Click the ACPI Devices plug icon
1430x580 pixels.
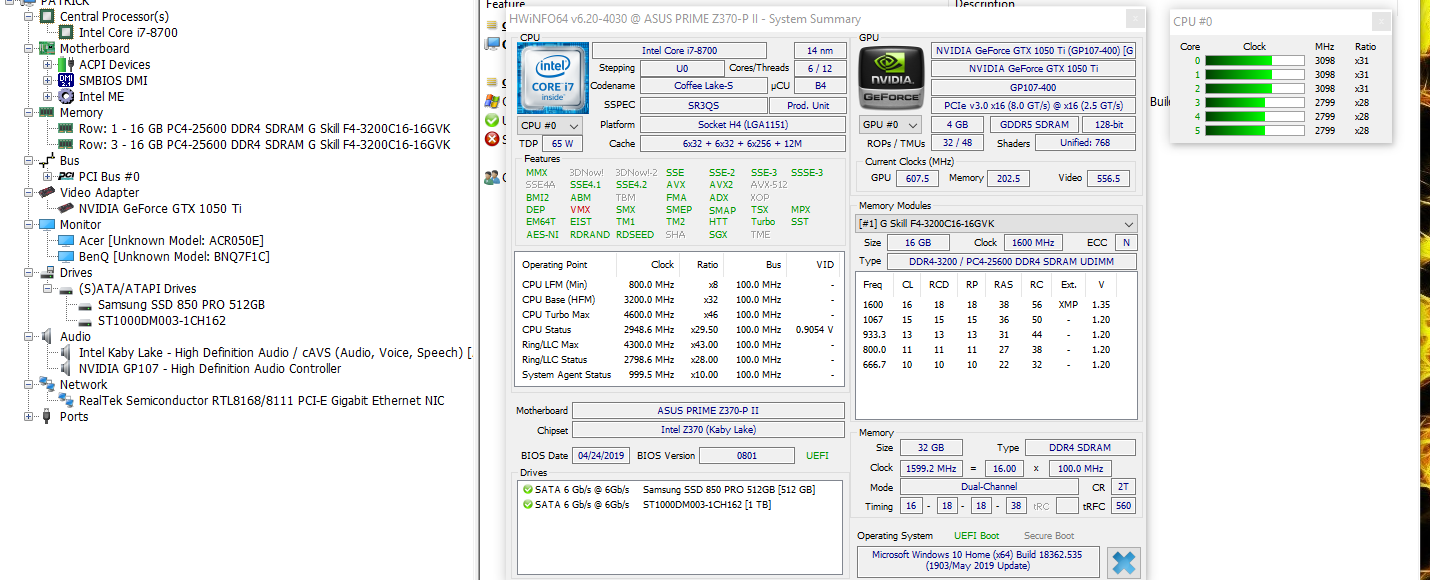(66, 64)
